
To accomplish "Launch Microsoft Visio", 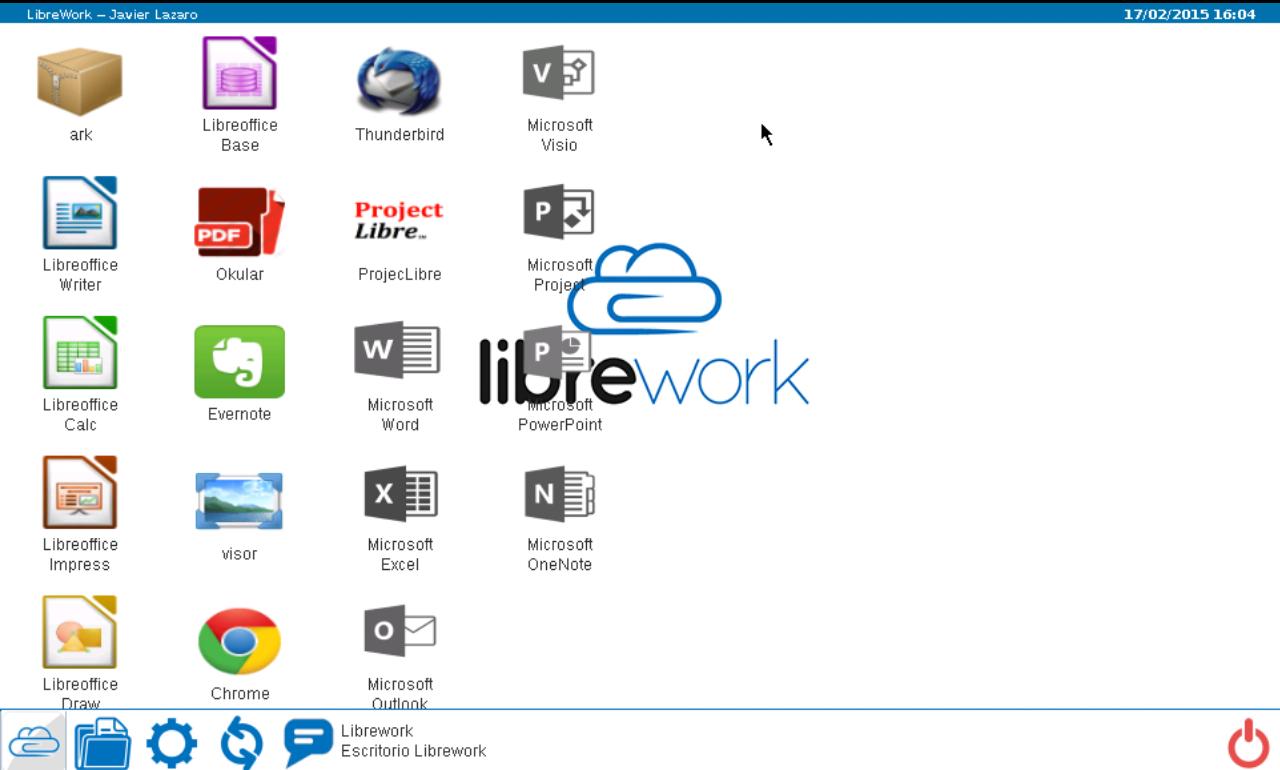I will (559, 75).
